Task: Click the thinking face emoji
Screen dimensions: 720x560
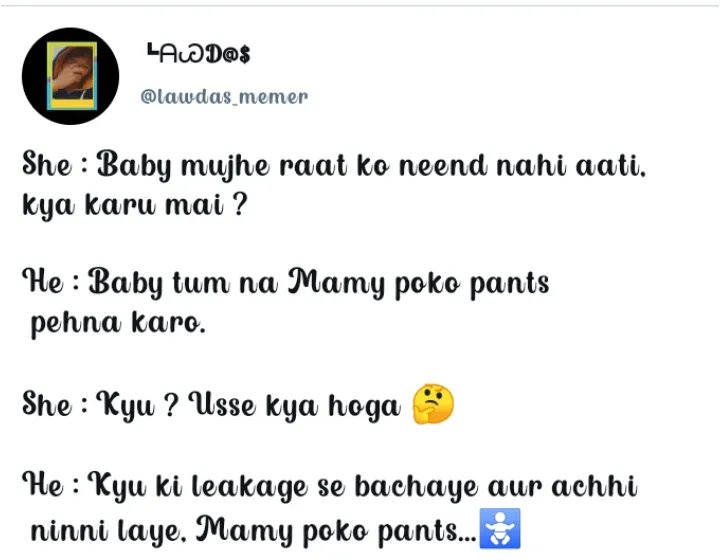Action: pos(433,404)
